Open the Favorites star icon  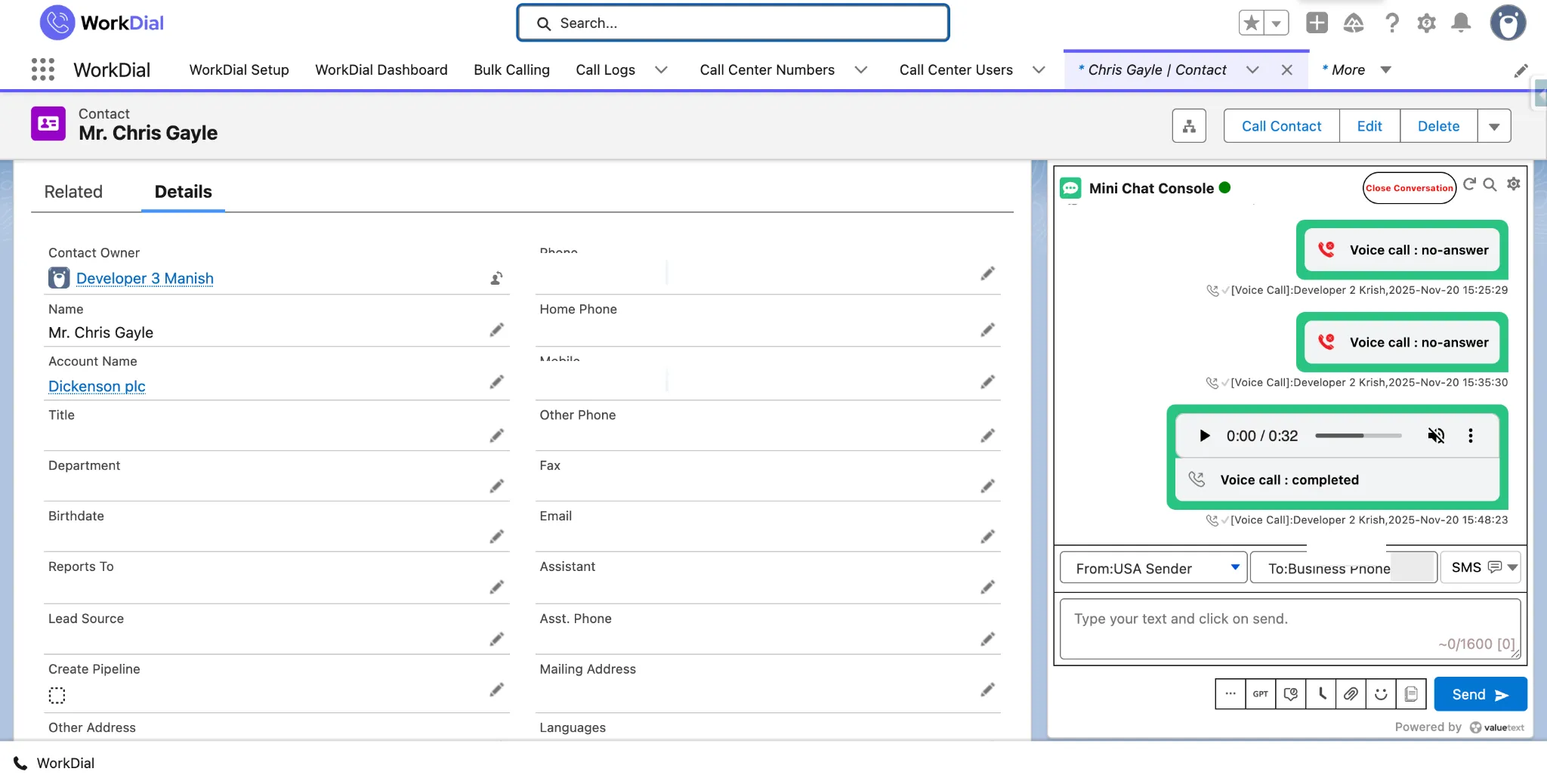pos(1251,23)
